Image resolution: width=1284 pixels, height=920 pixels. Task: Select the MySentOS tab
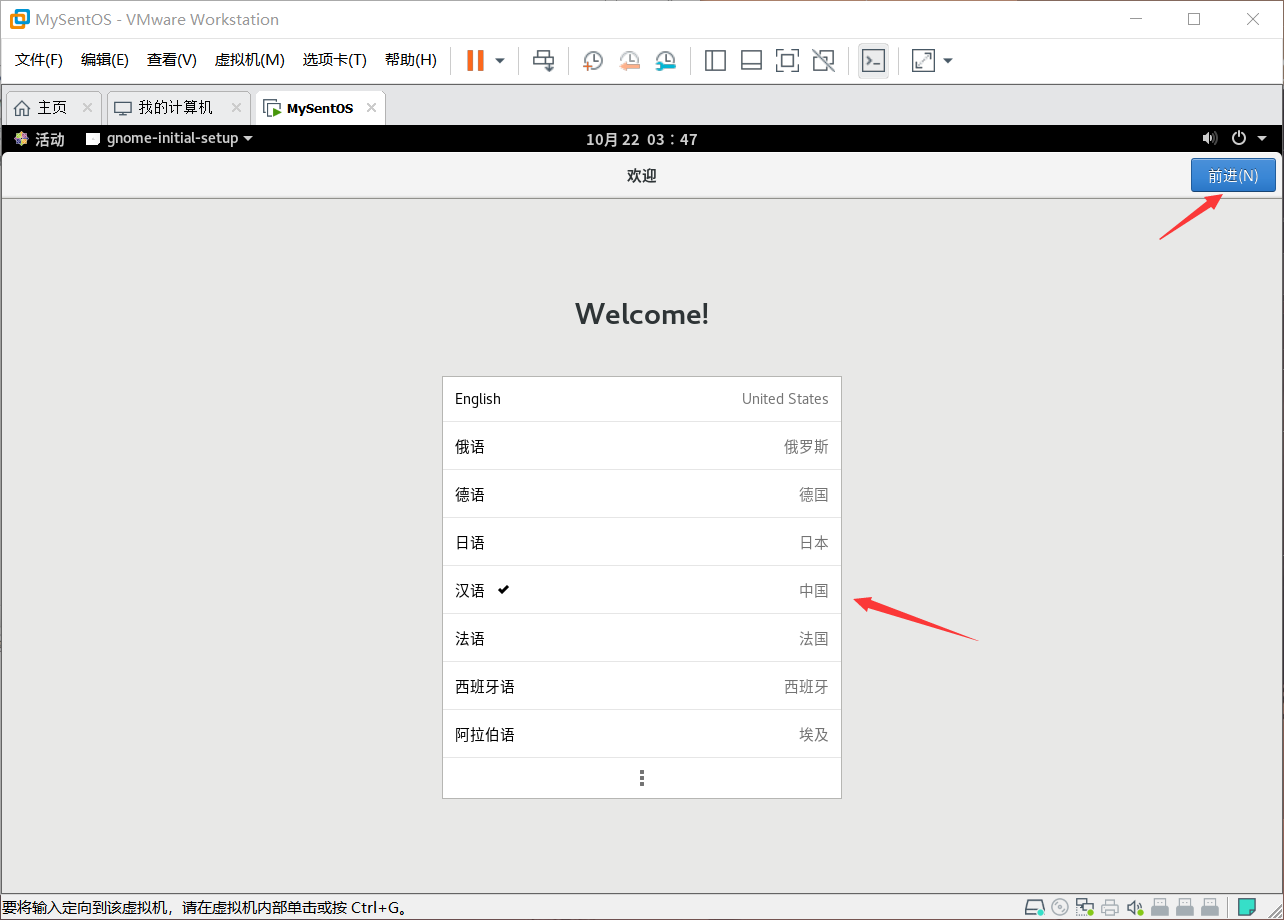[x=320, y=108]
